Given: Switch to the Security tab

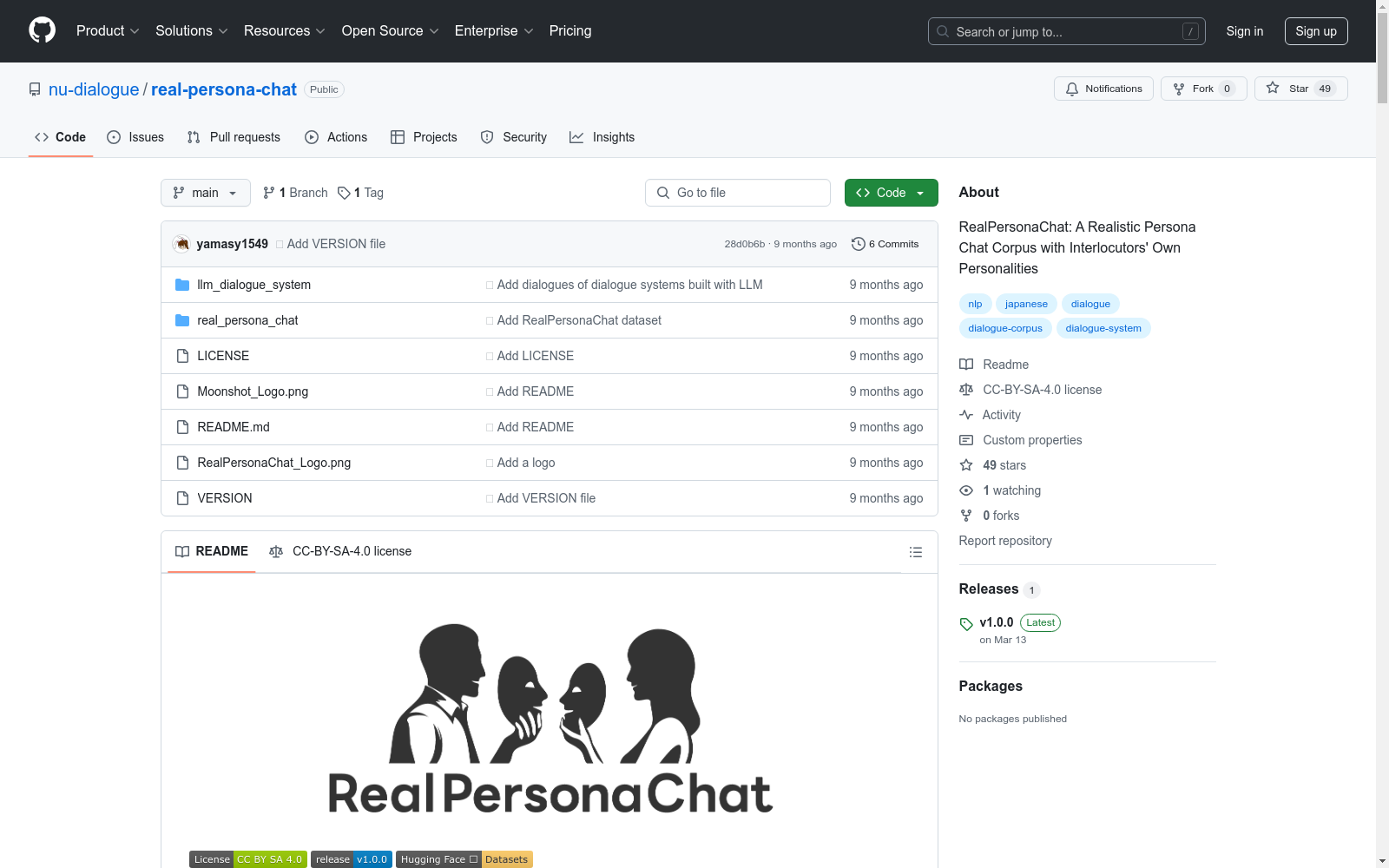Looking at the screenshot, I should click(514, 137).
